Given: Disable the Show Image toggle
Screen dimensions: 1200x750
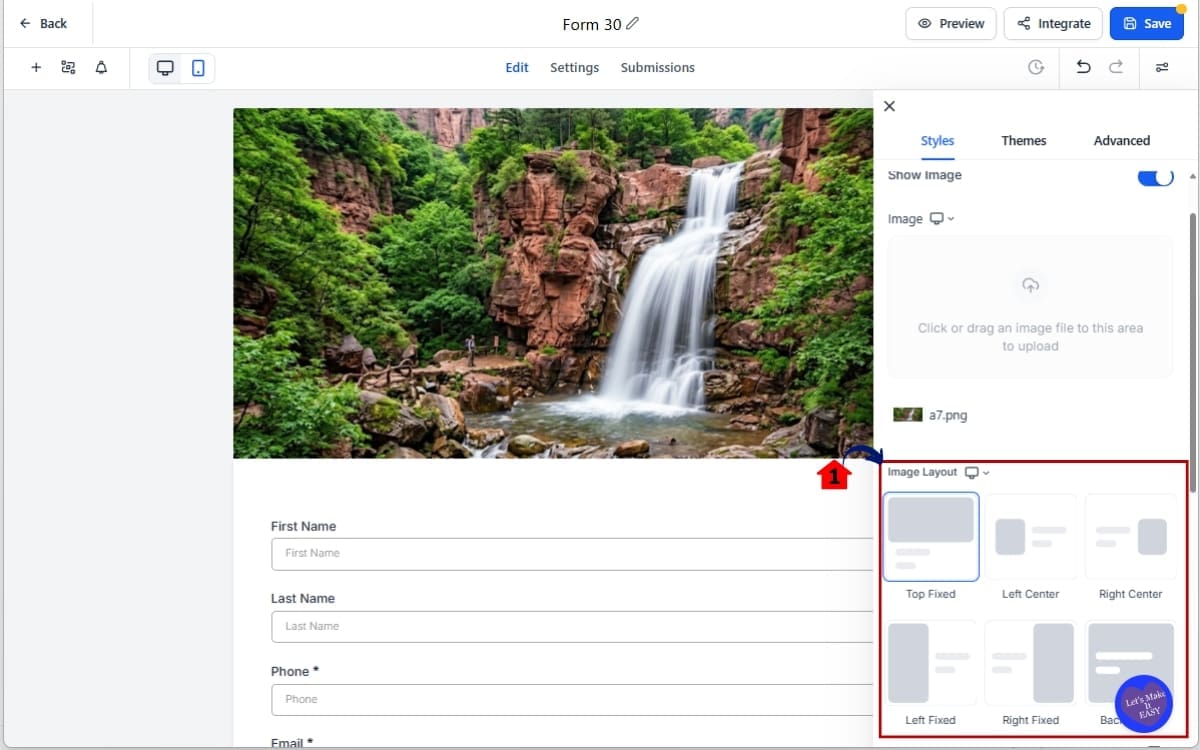Looking at the screenshot, I should (x=1155, y=176).
